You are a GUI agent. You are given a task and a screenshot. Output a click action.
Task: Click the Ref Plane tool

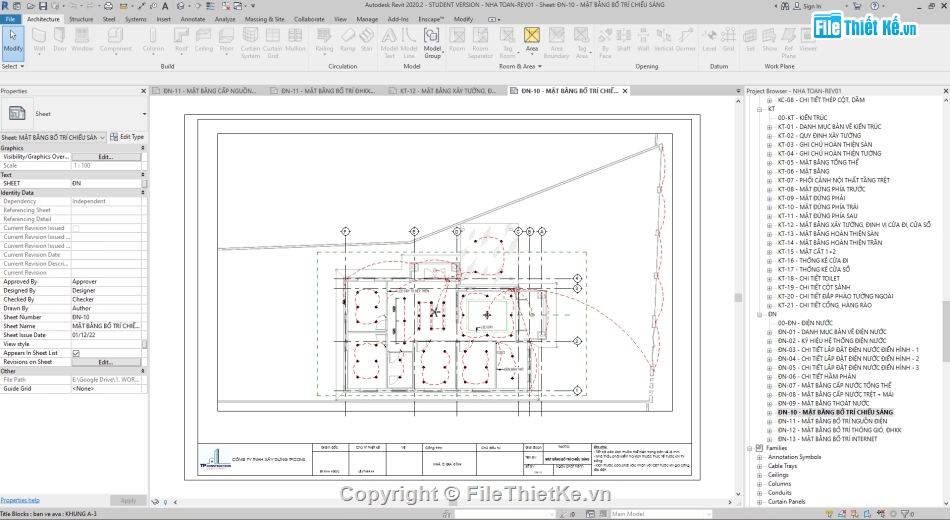pos(788,42)
